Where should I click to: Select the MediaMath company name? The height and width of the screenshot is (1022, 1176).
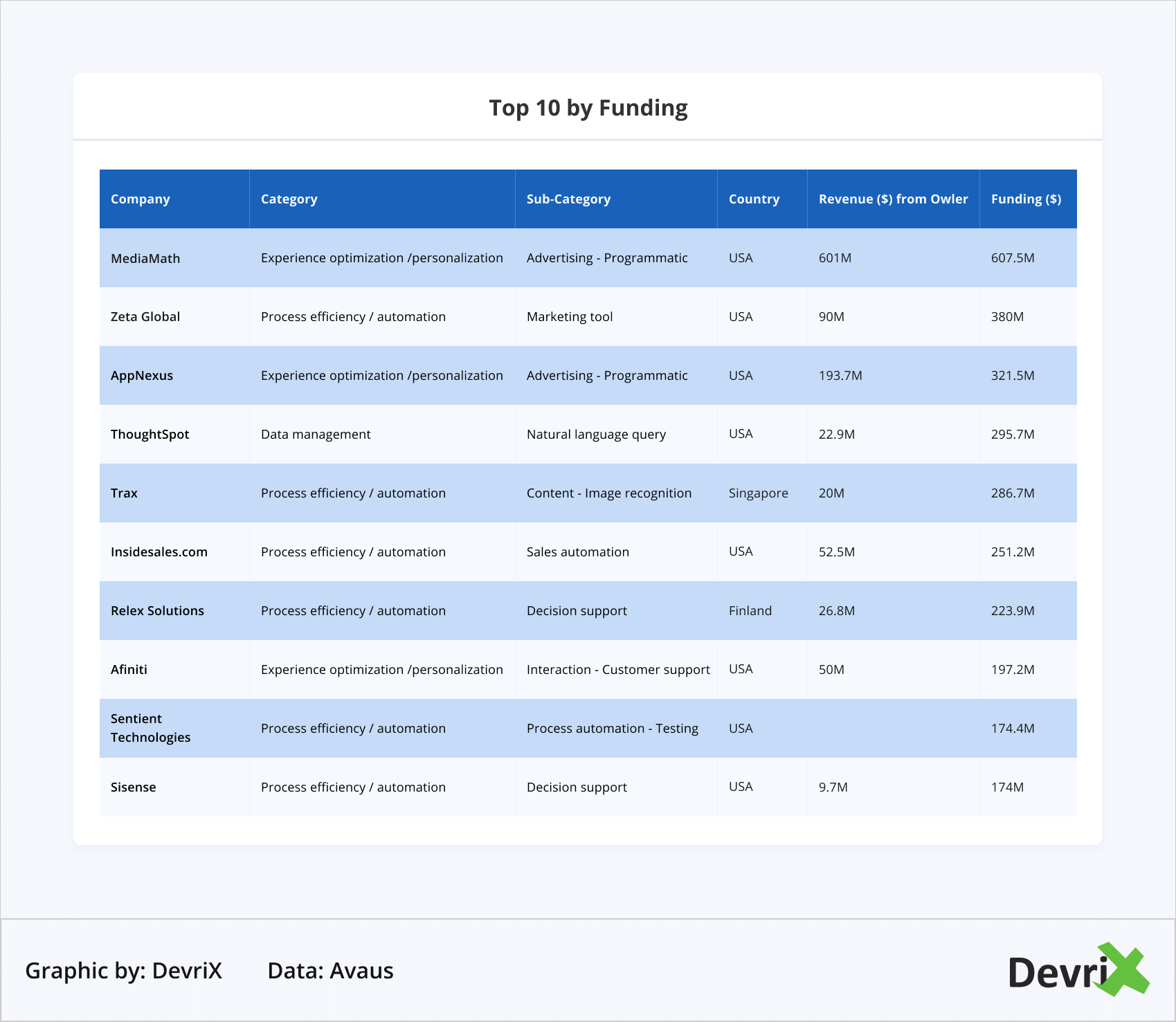[145, 258]
